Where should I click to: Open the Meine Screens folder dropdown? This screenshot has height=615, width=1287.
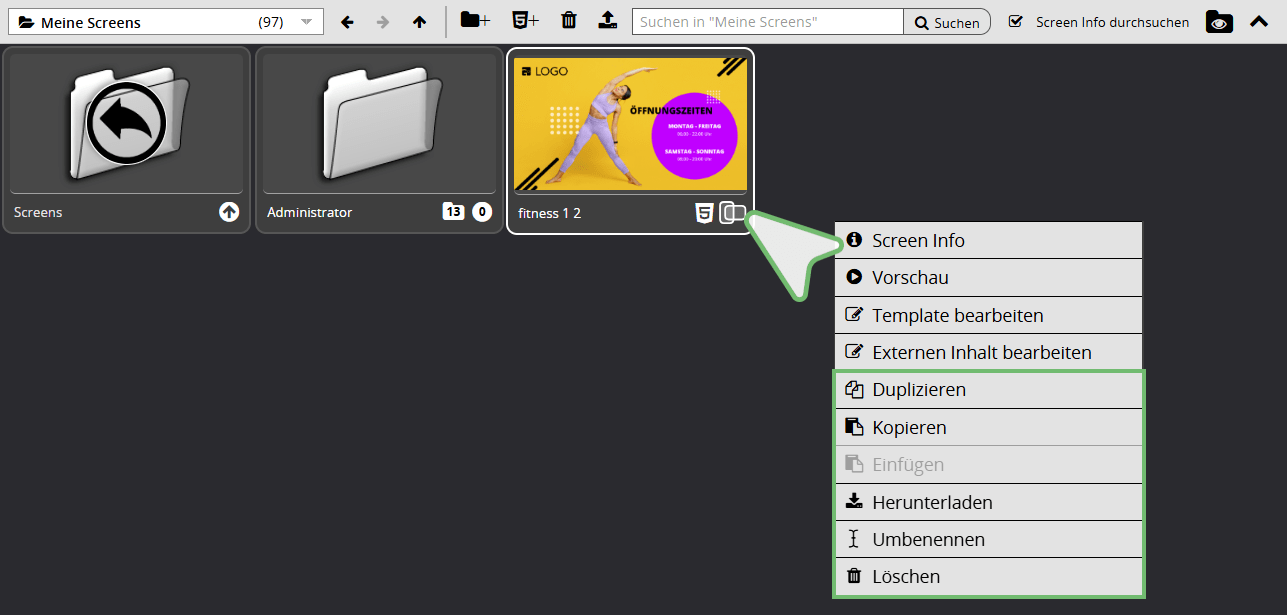pyautogui.click(x=165, y=22)
